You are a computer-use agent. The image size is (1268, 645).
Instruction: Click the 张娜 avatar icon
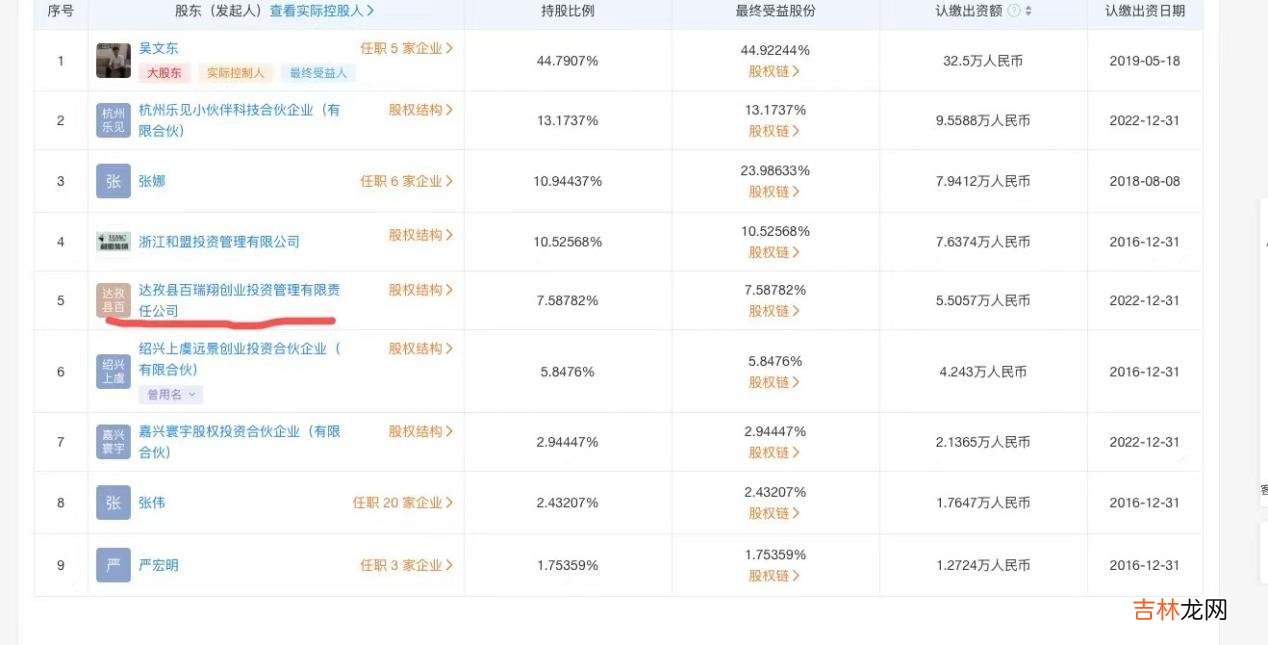coord(113,181)
